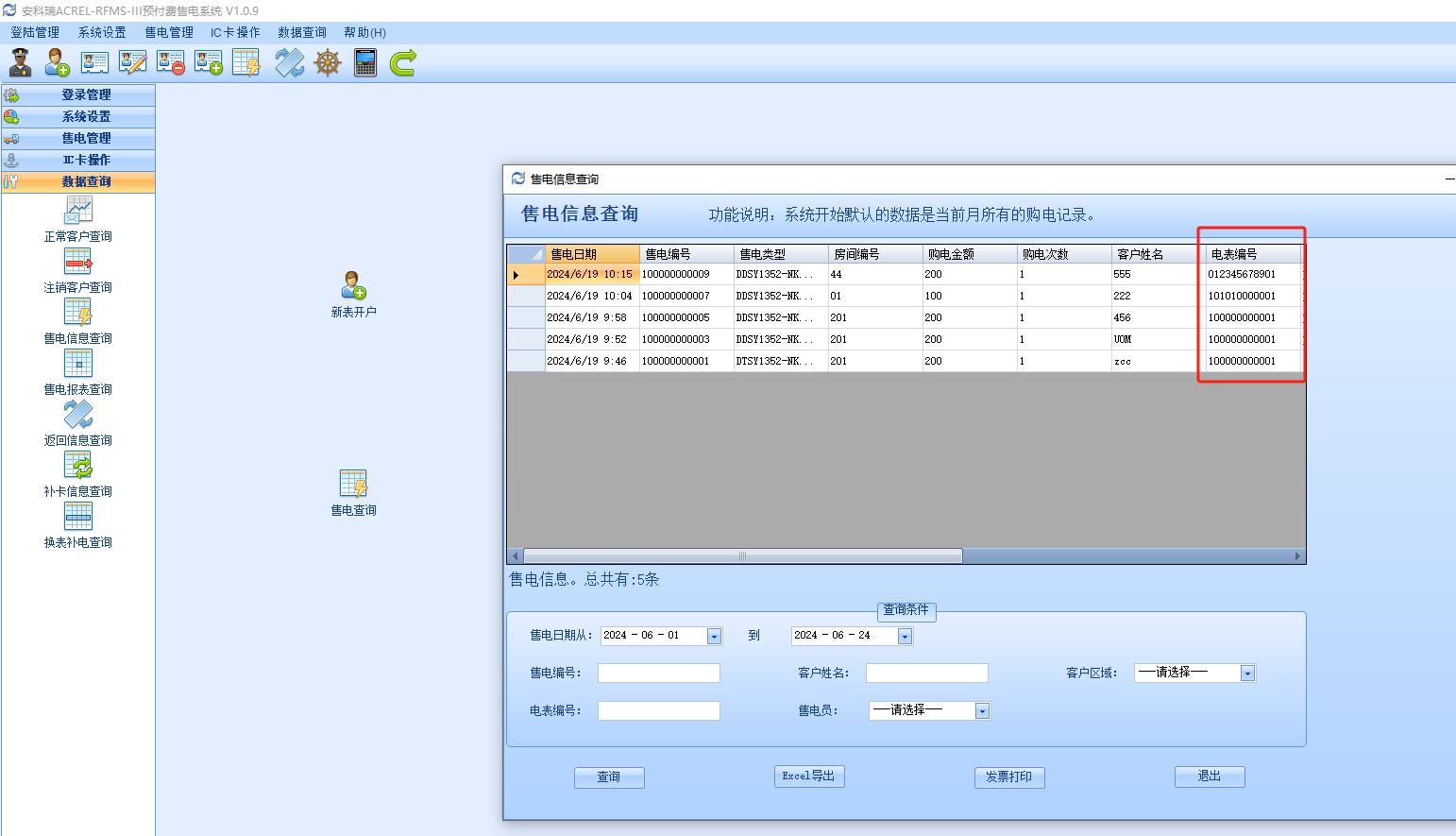Click the 电表编号 input field
This screenshot has height=836, width=1456.
click(659, 711)
